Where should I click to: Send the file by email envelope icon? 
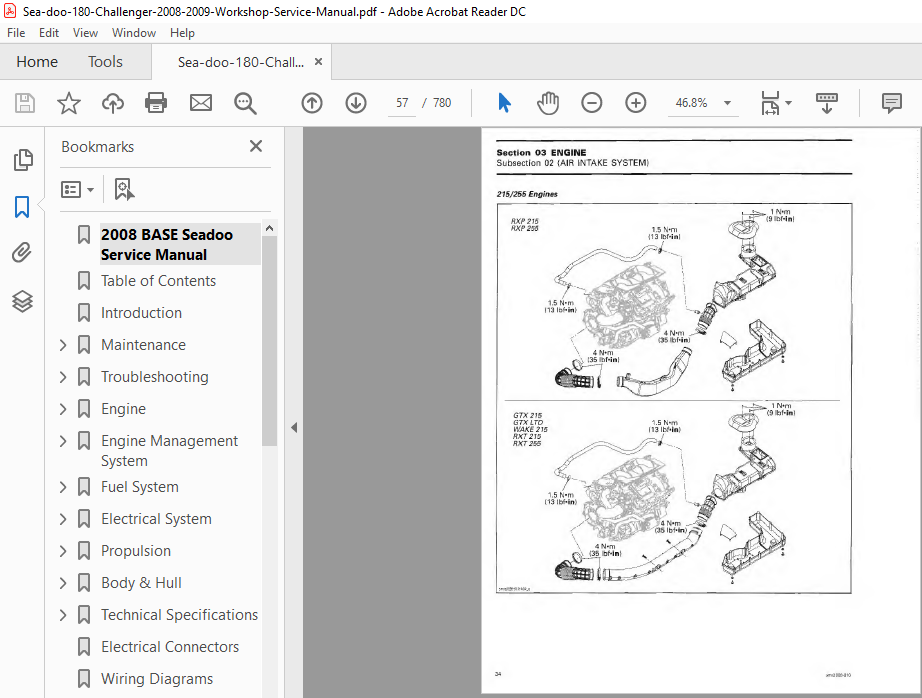tap(201, 103)
